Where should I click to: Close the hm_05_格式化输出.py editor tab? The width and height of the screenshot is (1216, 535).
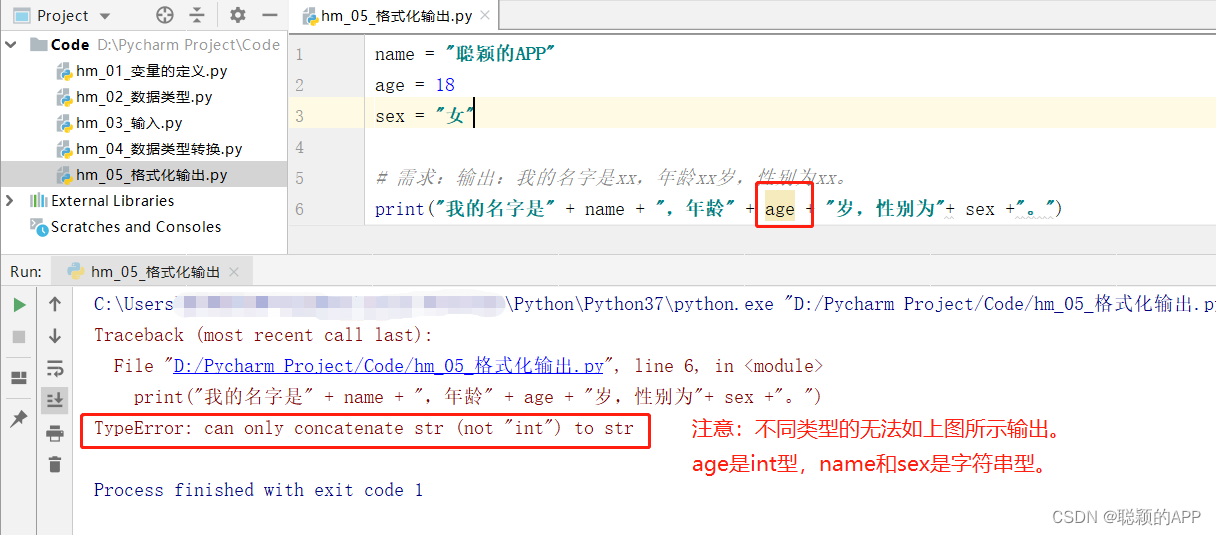tap(486, 16)
